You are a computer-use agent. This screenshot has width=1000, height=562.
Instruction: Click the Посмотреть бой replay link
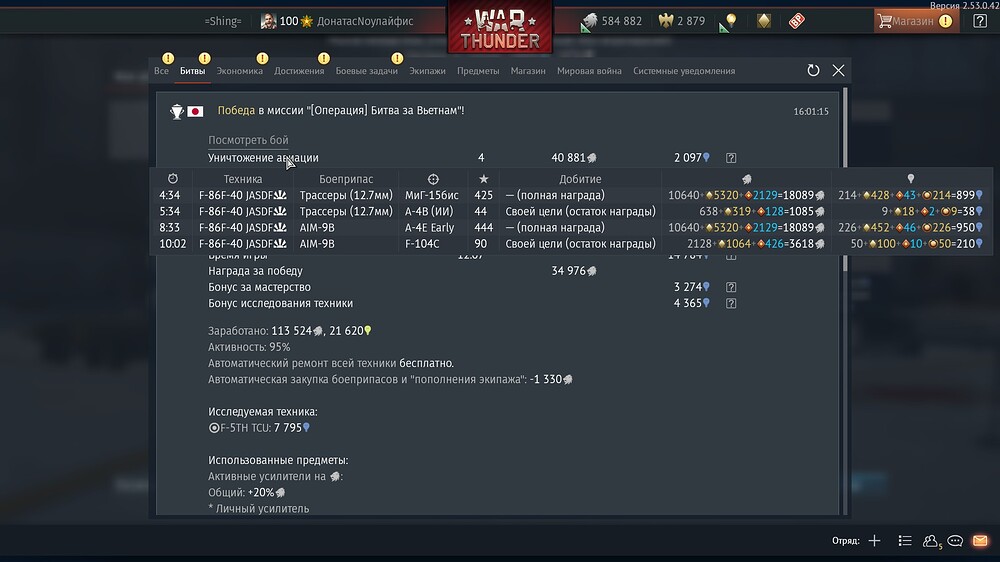coord(248,140)
